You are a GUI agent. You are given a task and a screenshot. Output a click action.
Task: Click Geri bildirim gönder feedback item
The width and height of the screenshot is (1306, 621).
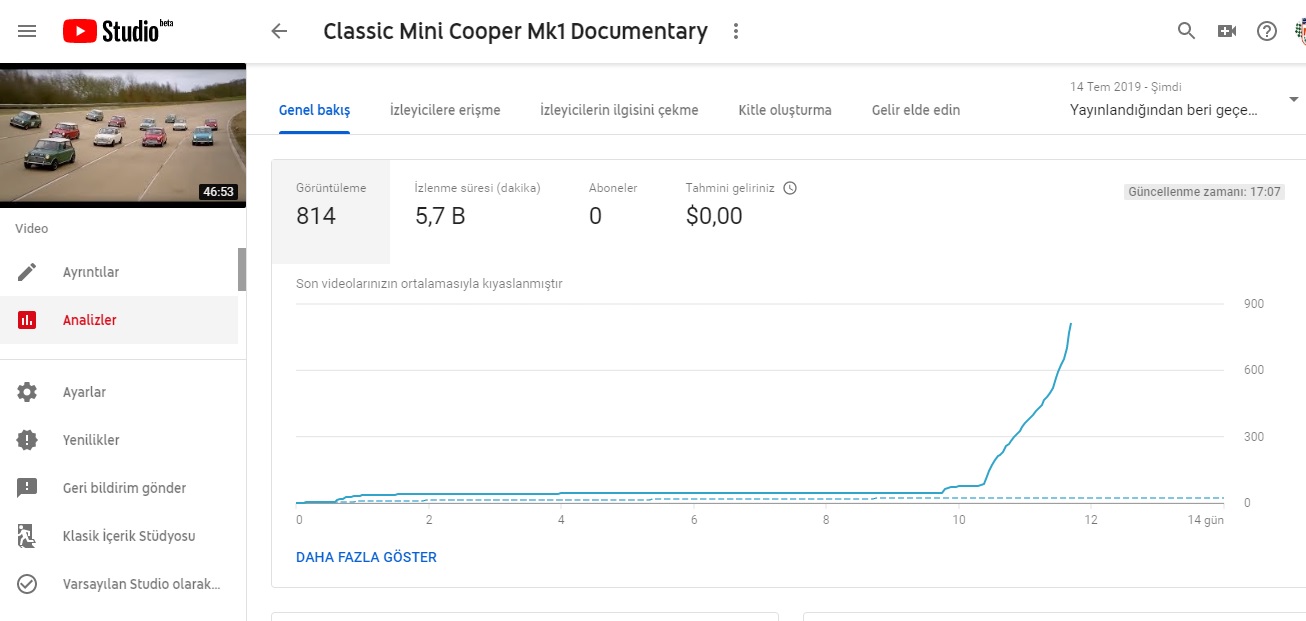122,488
